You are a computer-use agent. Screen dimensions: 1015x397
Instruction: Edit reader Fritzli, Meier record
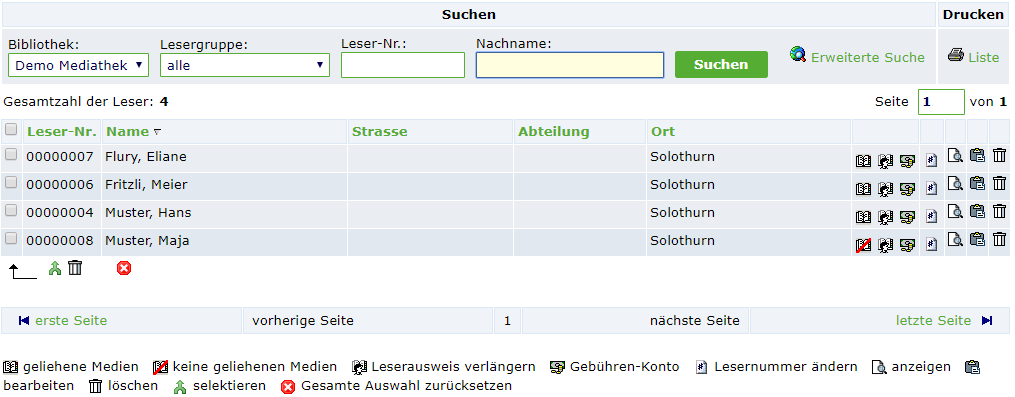pyautogui.click(x=977, y=183)
